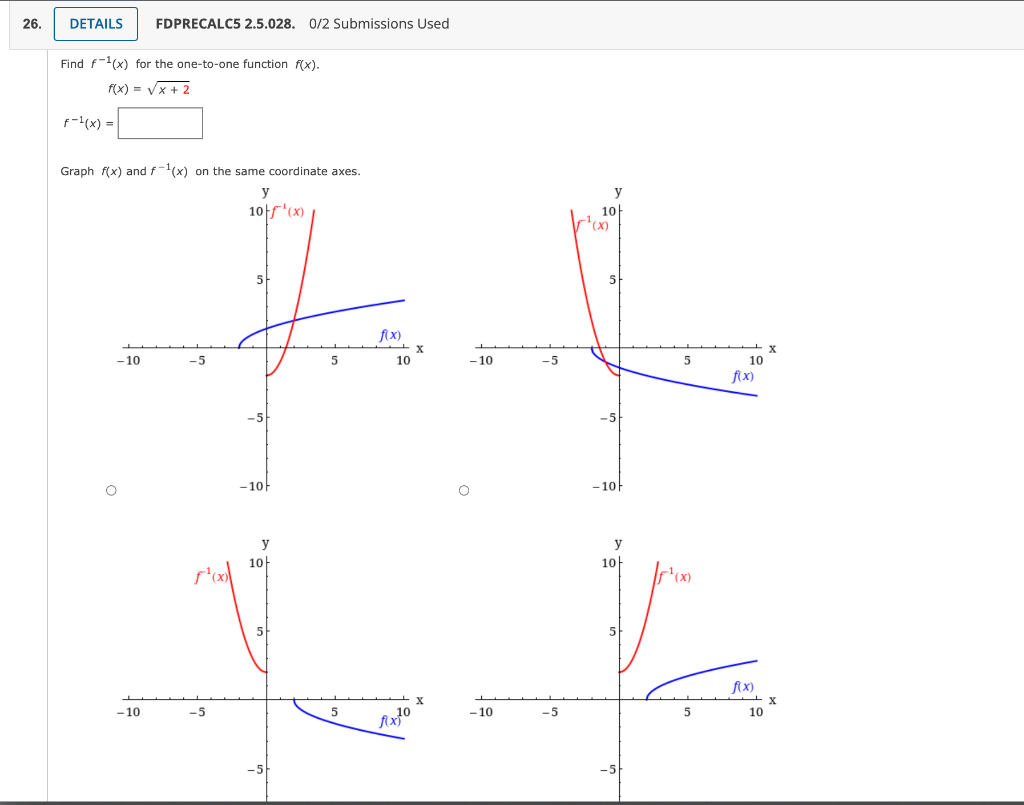The width and height of the screenshot is (1024, 805).
Task: Click the DETAILS button
Action: [95, 23]
